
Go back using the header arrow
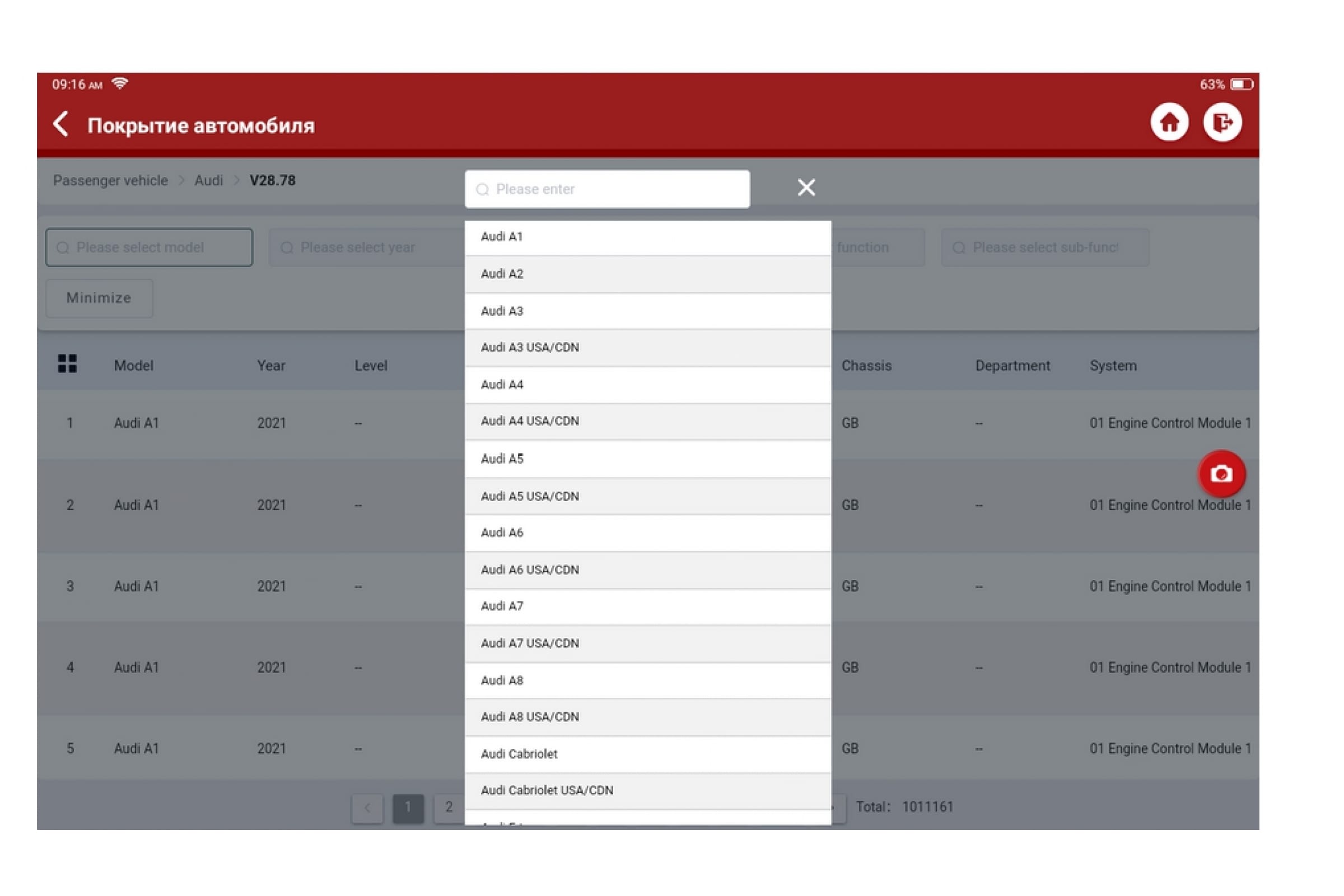click(60, 124)
